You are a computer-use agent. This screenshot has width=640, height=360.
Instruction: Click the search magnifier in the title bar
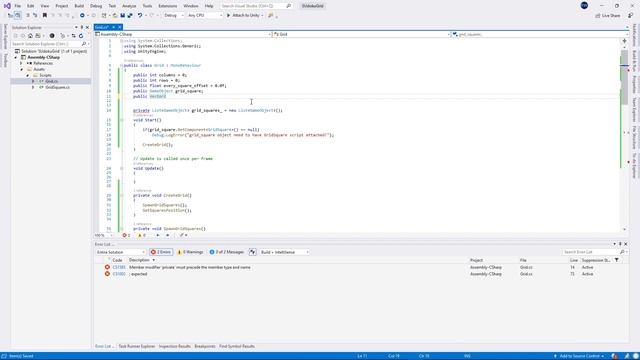[x=289, y=6]
